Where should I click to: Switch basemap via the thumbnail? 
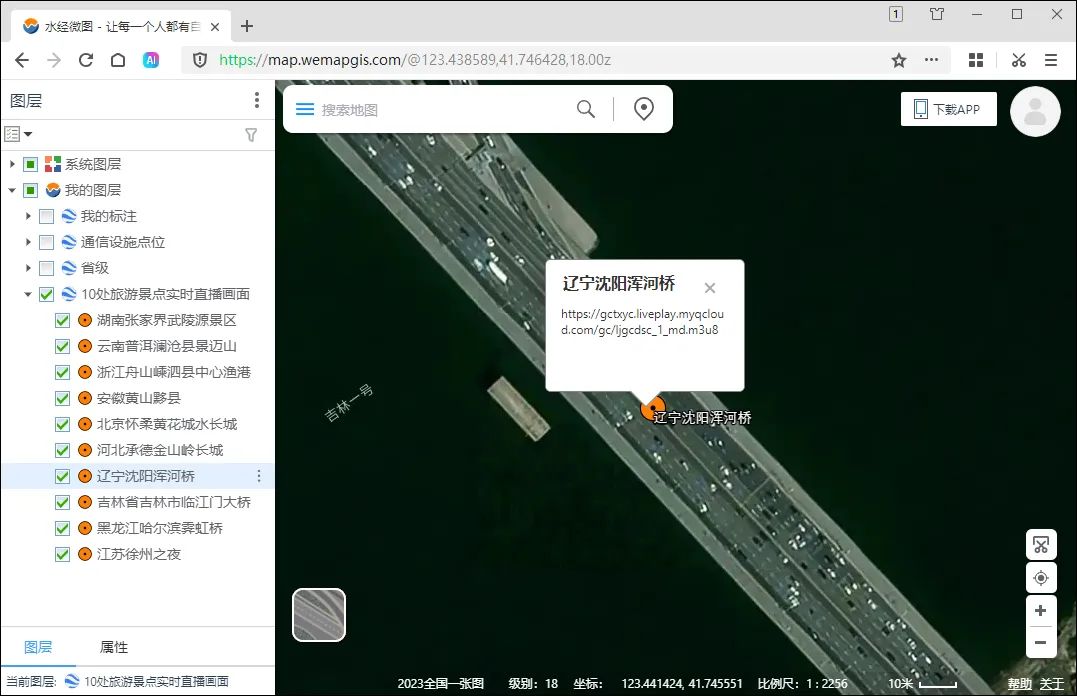319,615
